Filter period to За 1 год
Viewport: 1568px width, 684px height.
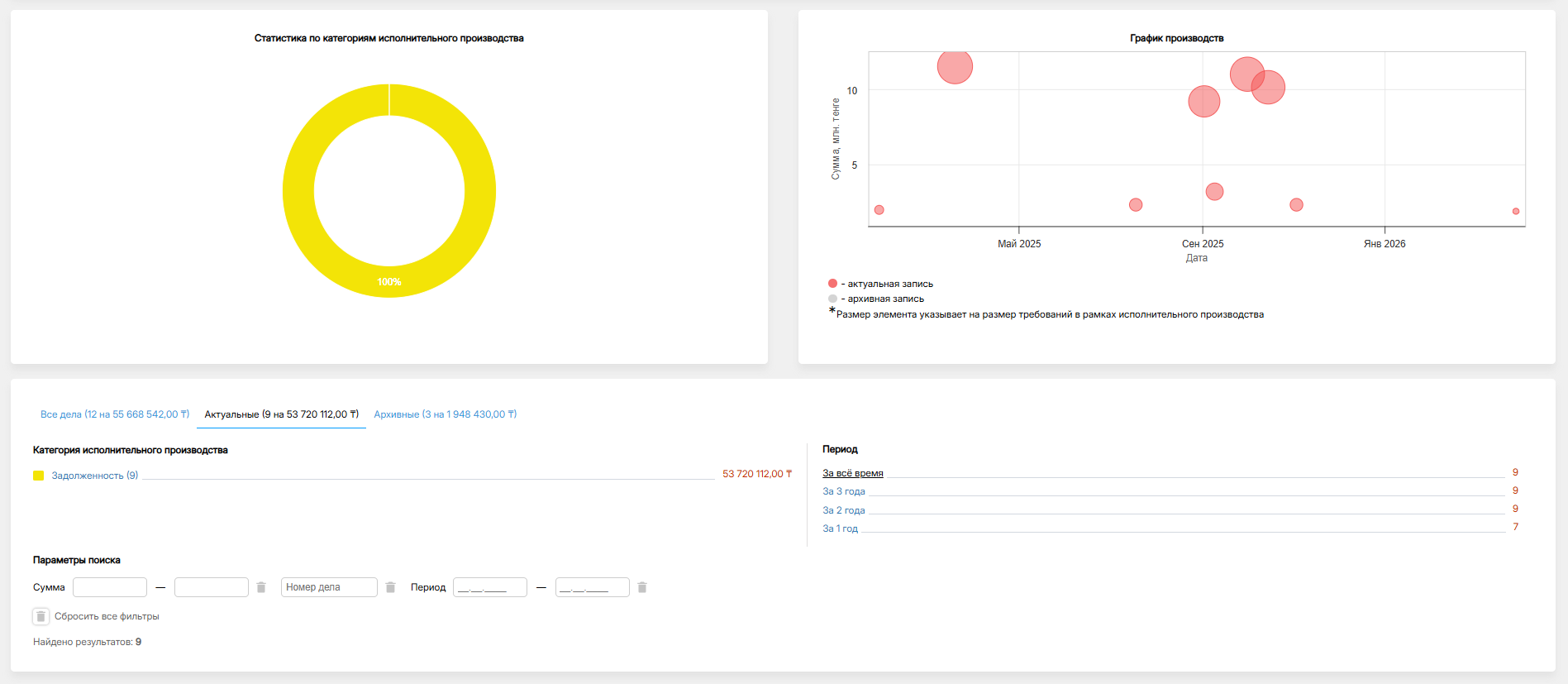(840, 529)
